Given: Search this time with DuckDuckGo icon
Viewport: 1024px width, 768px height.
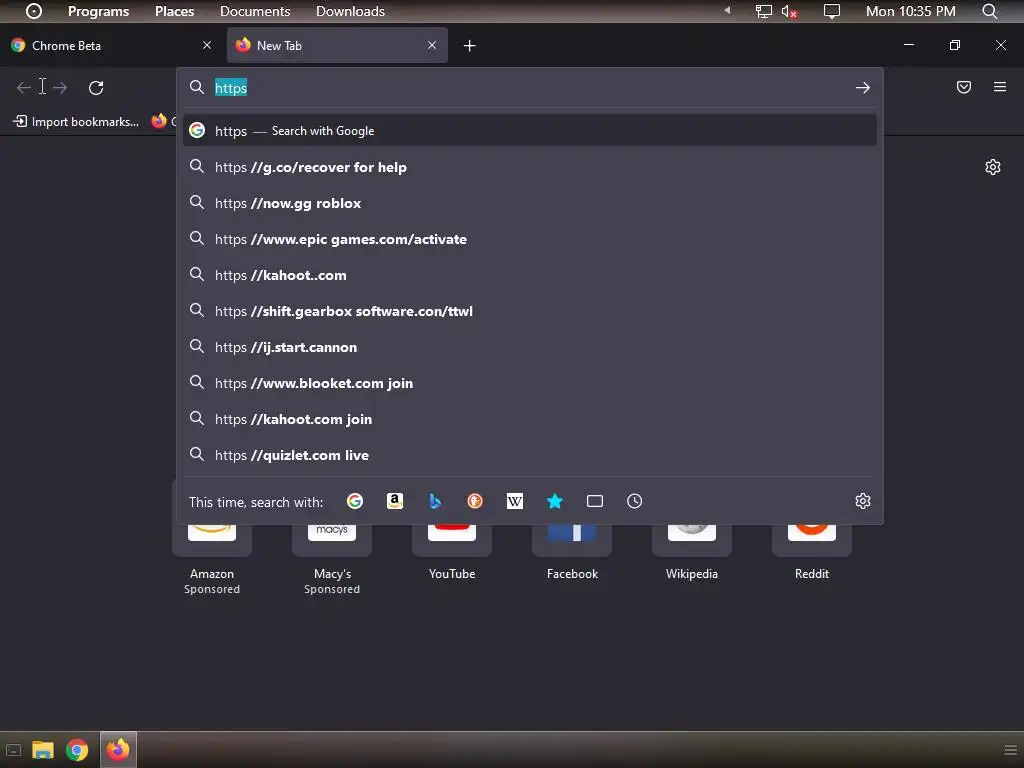Looking at the screenshot, I should (x=475, y=501).
